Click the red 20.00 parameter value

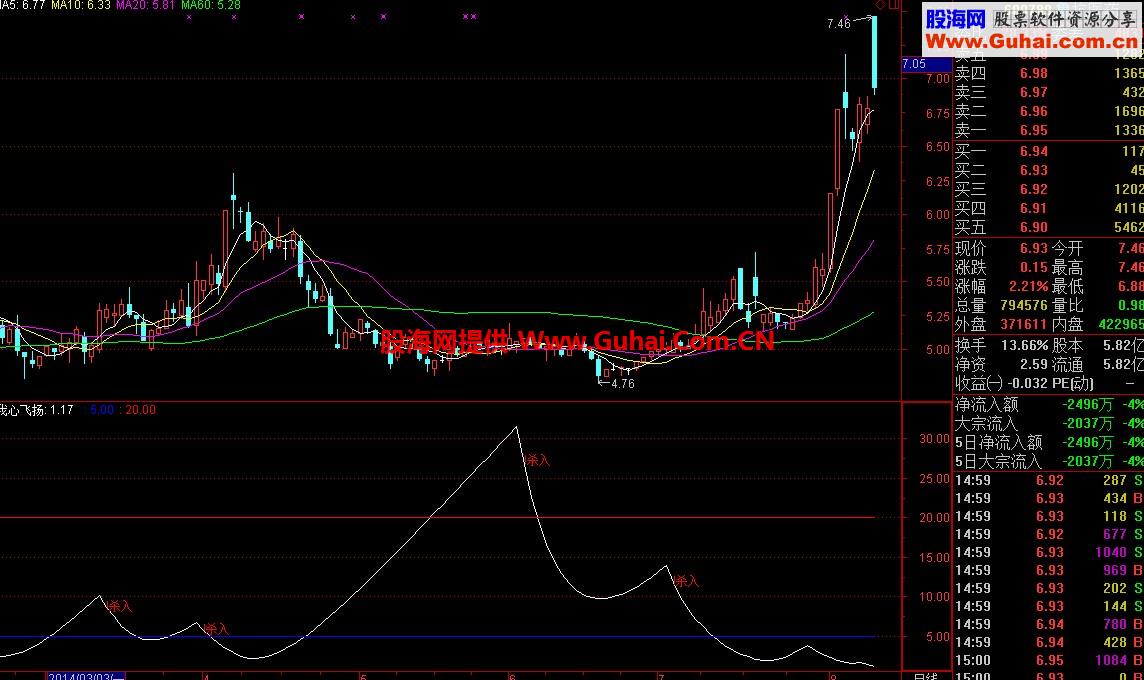(x=140, y=410)
